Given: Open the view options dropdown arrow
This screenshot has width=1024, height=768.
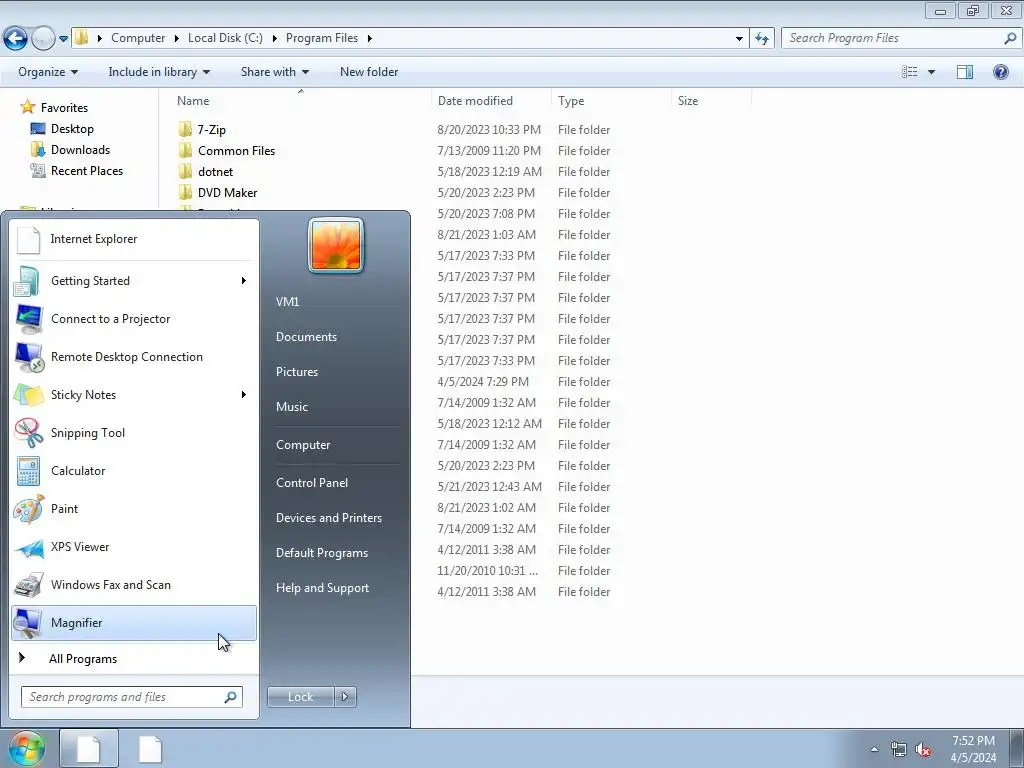Looking at the screenshot, I should (931, 72).
